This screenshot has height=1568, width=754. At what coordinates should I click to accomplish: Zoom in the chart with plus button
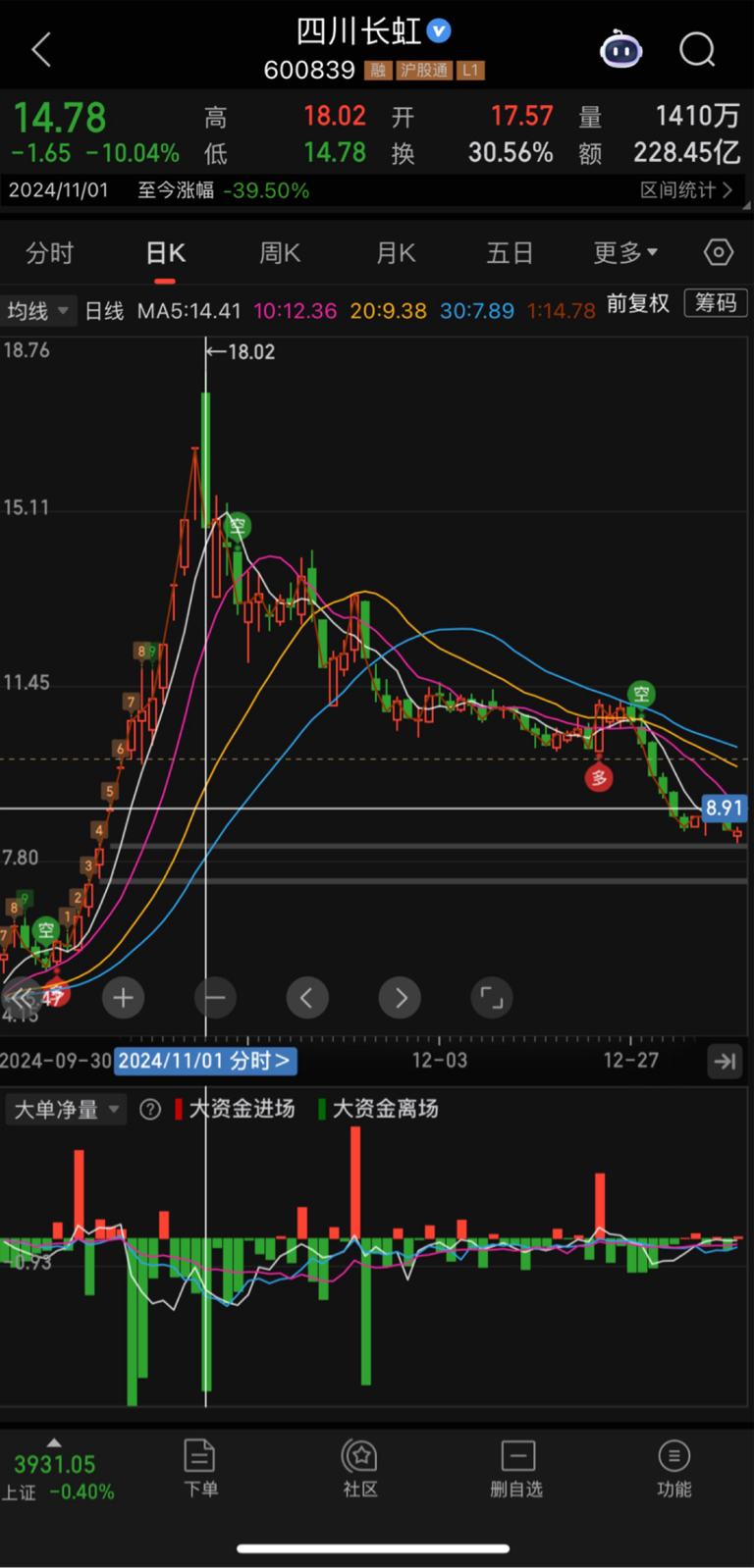(x=123, y=998)
